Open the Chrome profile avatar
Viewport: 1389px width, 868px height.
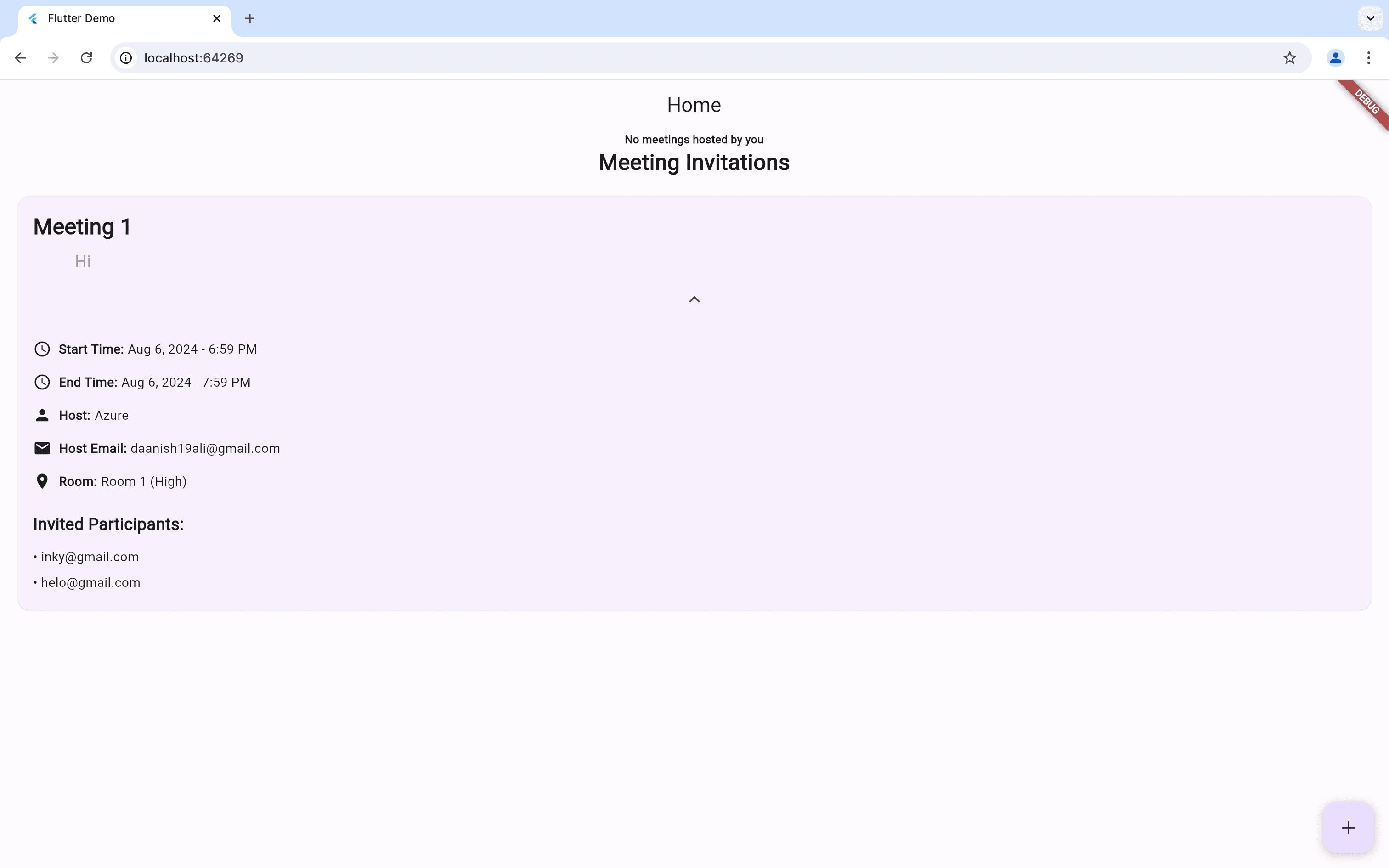1336,58
